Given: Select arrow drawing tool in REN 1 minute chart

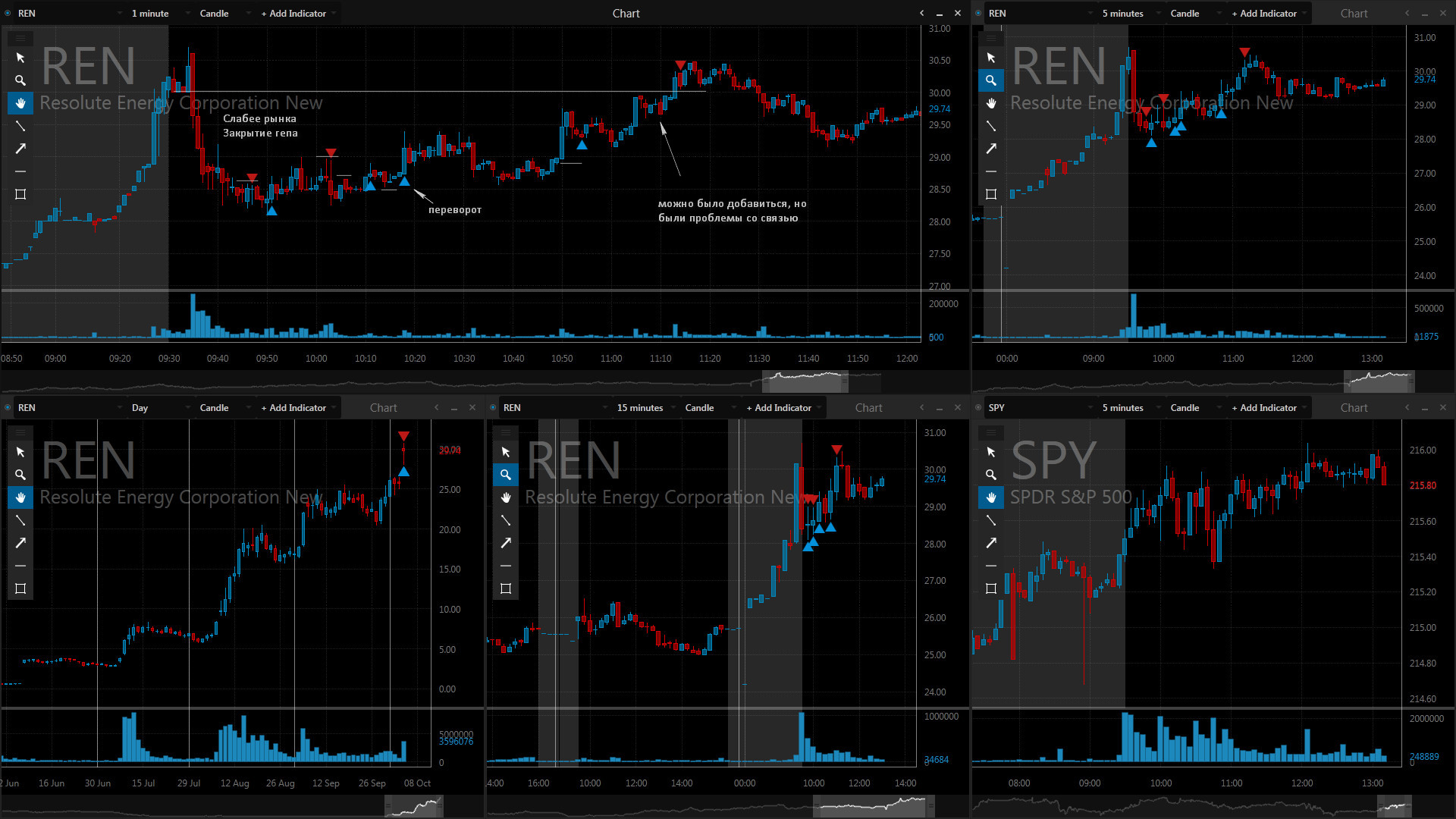Looking at the screenshot, I should 20,149.
